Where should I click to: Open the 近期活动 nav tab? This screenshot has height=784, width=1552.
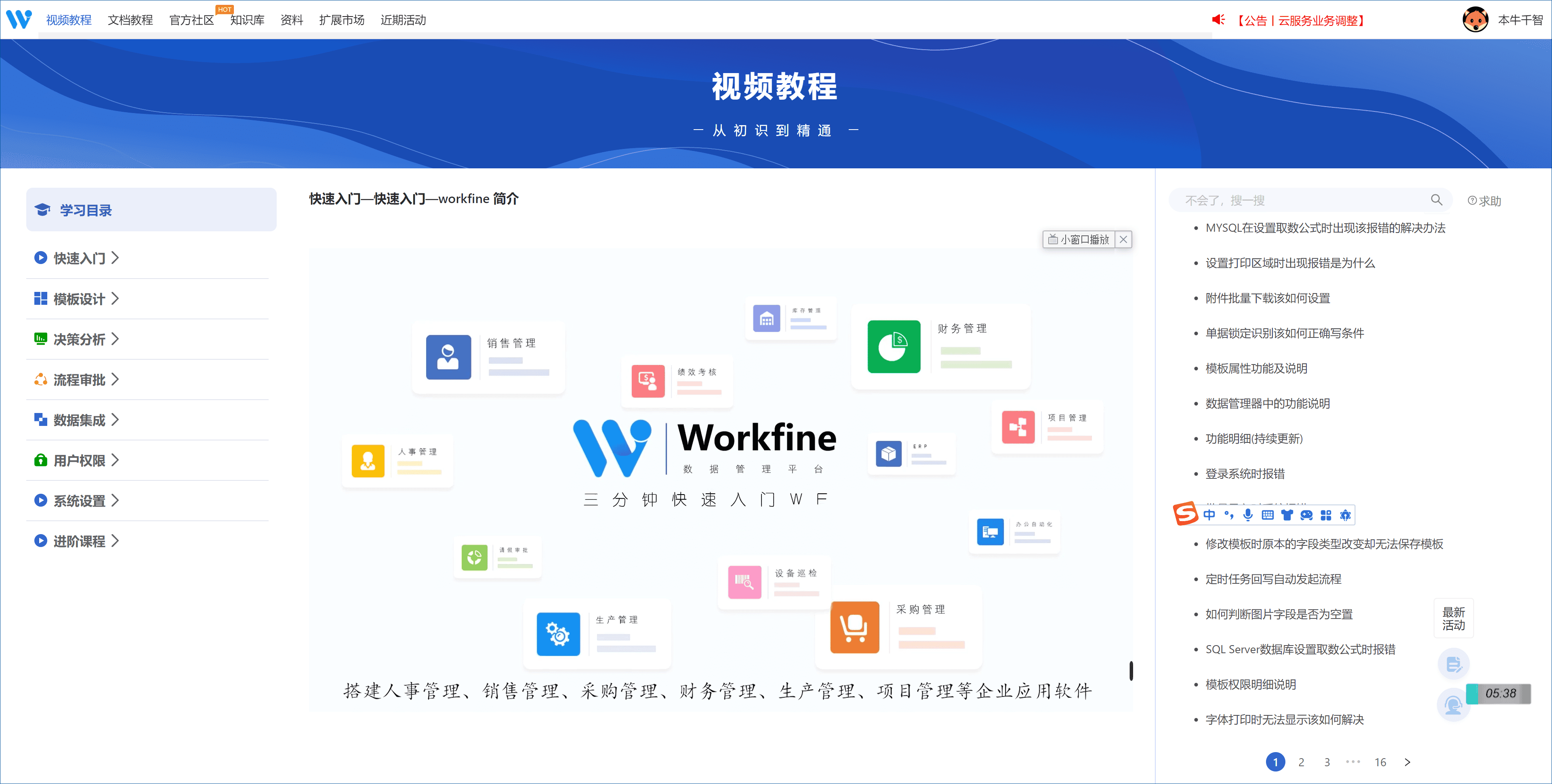tap(403, 20)
